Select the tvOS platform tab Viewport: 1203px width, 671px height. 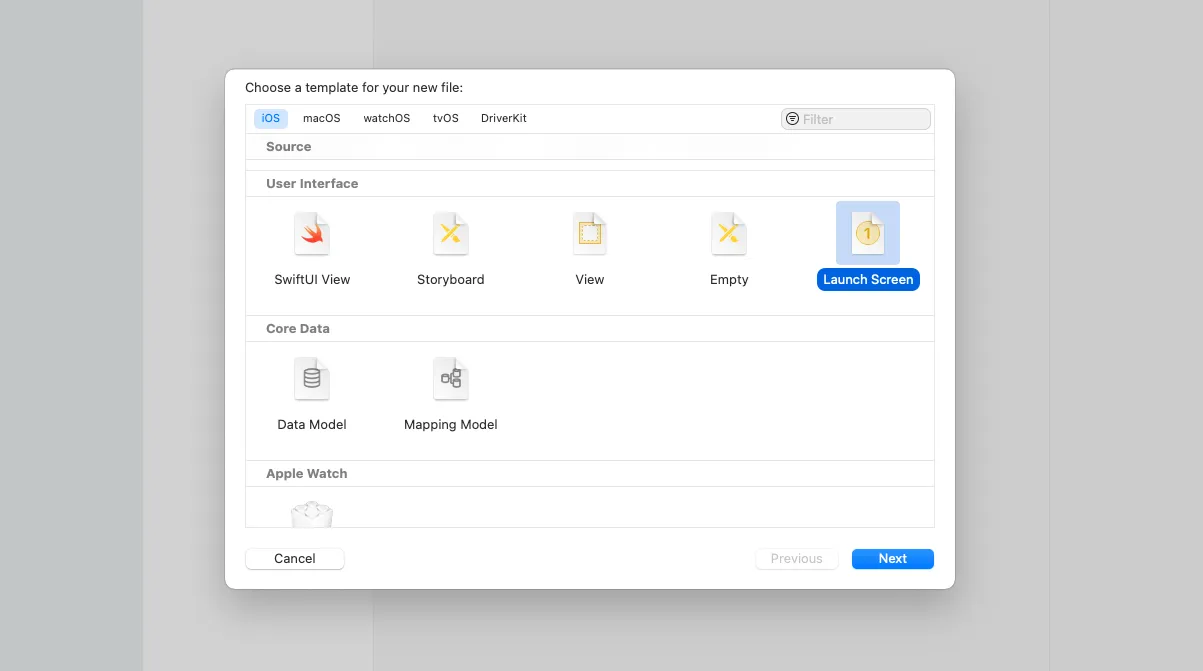[x=446, y=118]
